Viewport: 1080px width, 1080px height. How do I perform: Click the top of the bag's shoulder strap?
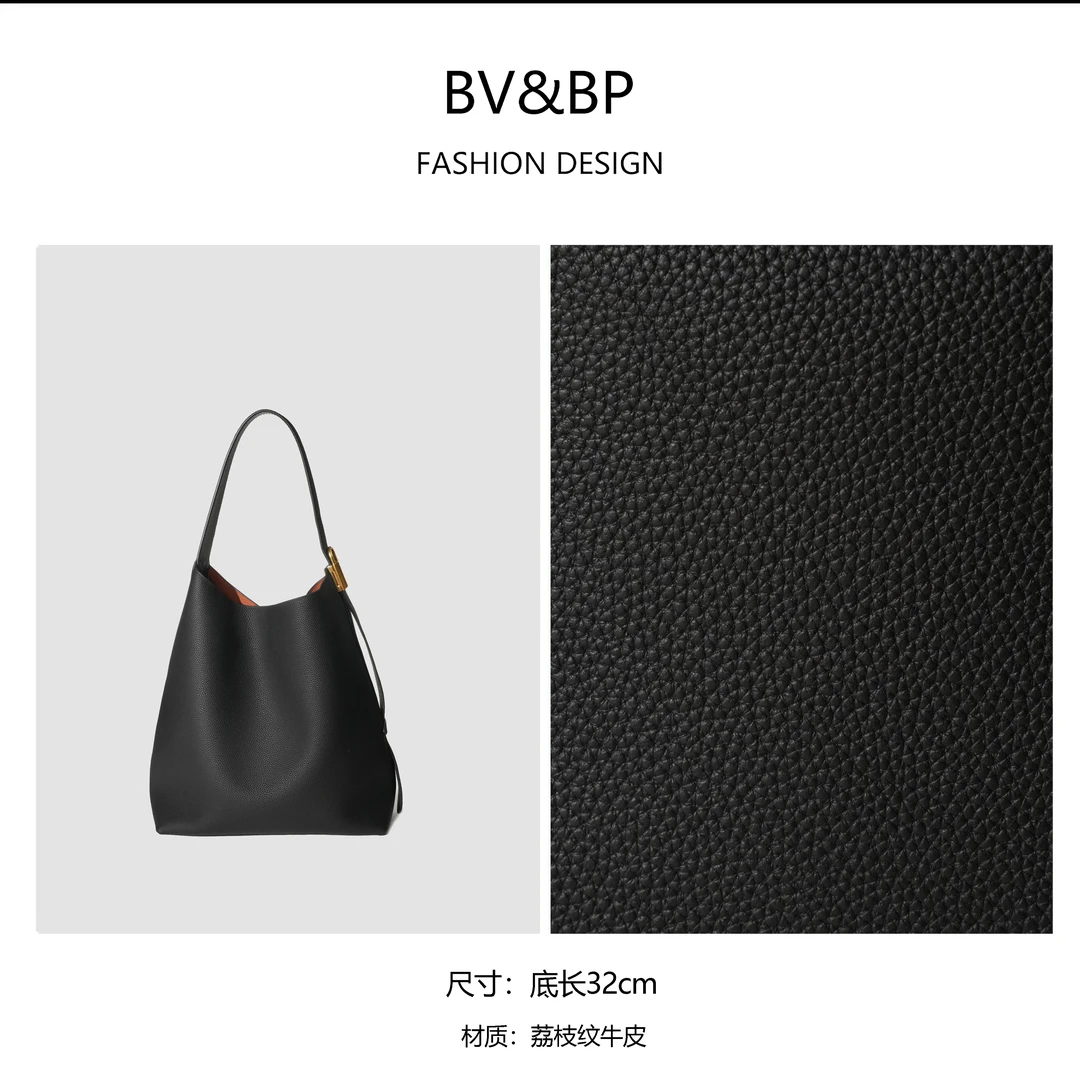pyautogui.click(x=267, y=415)
